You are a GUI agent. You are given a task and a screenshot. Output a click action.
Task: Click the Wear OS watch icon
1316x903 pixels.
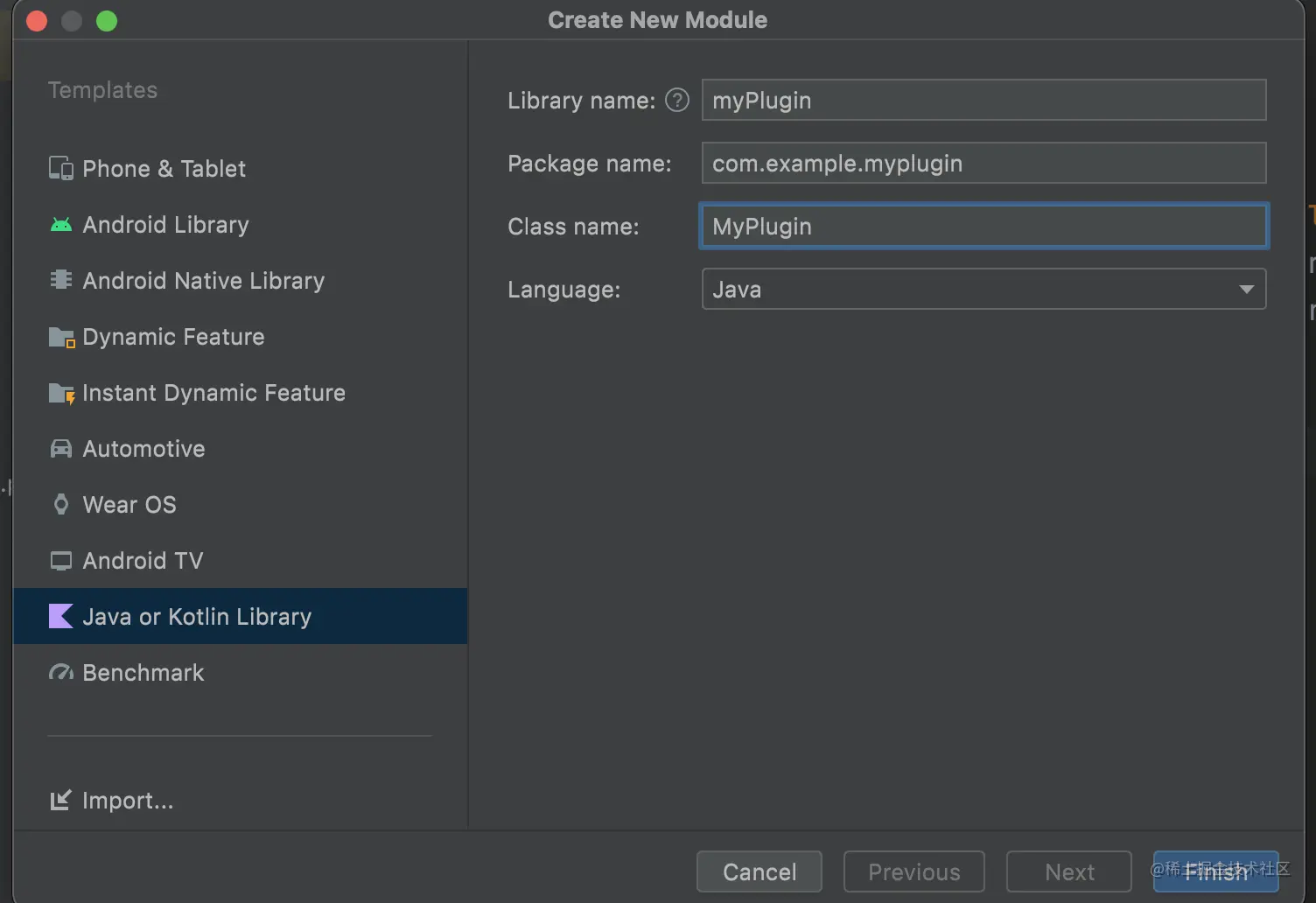[60, 505]
